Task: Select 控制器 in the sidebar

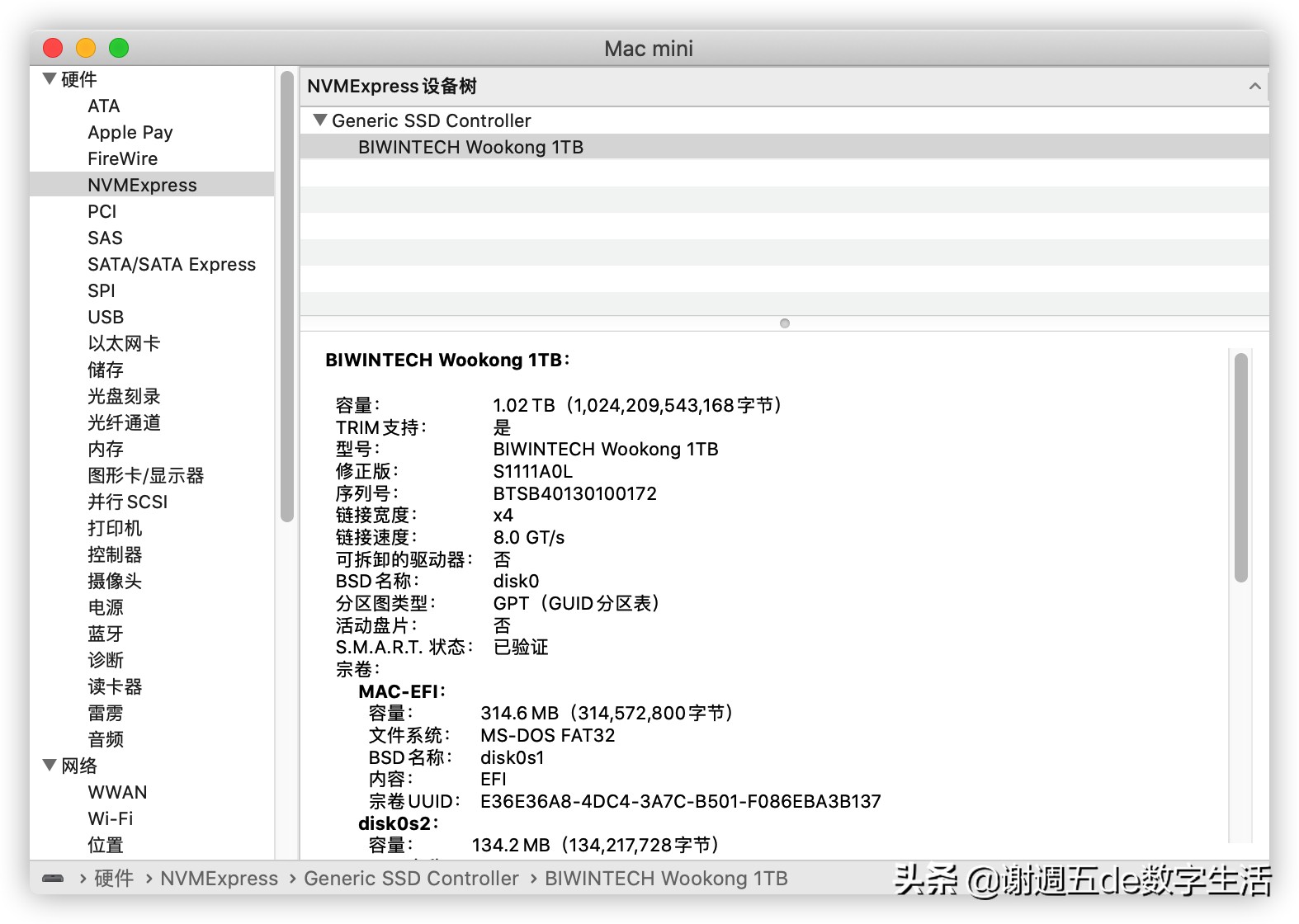Action: pos(115,554)
